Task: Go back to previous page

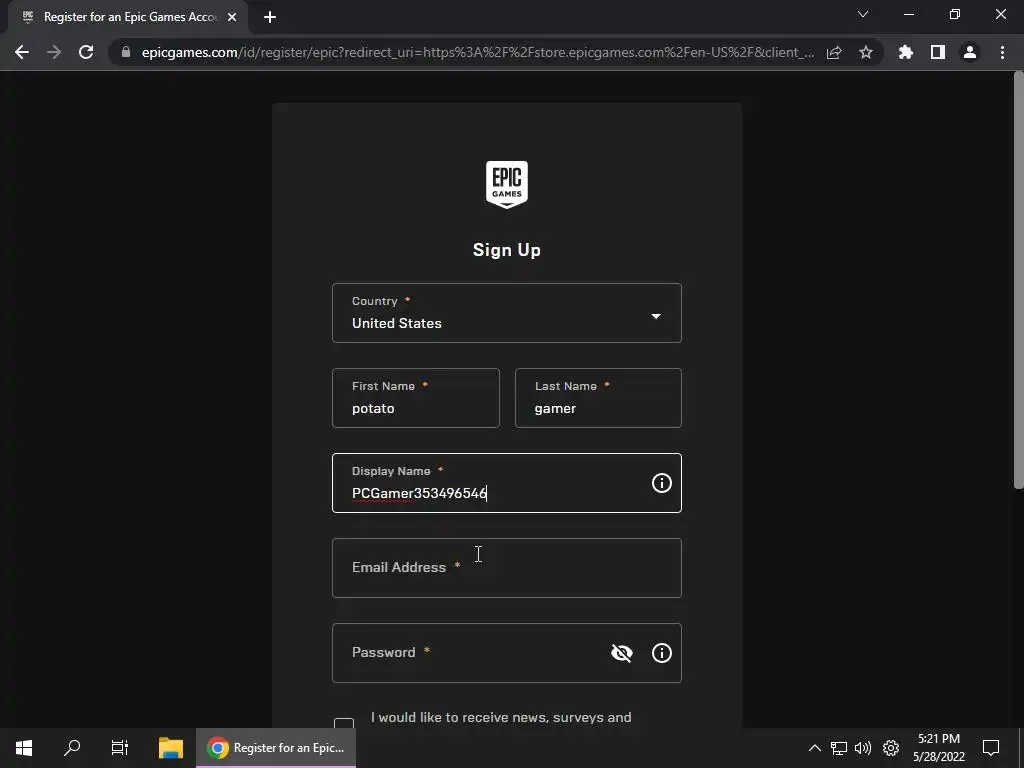Action: pos(22,52)
